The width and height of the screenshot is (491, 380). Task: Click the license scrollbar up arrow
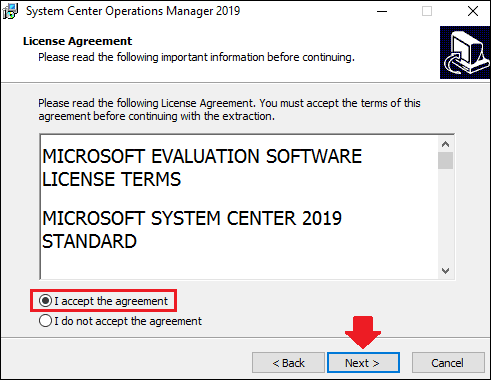click(x=445, y=144)
